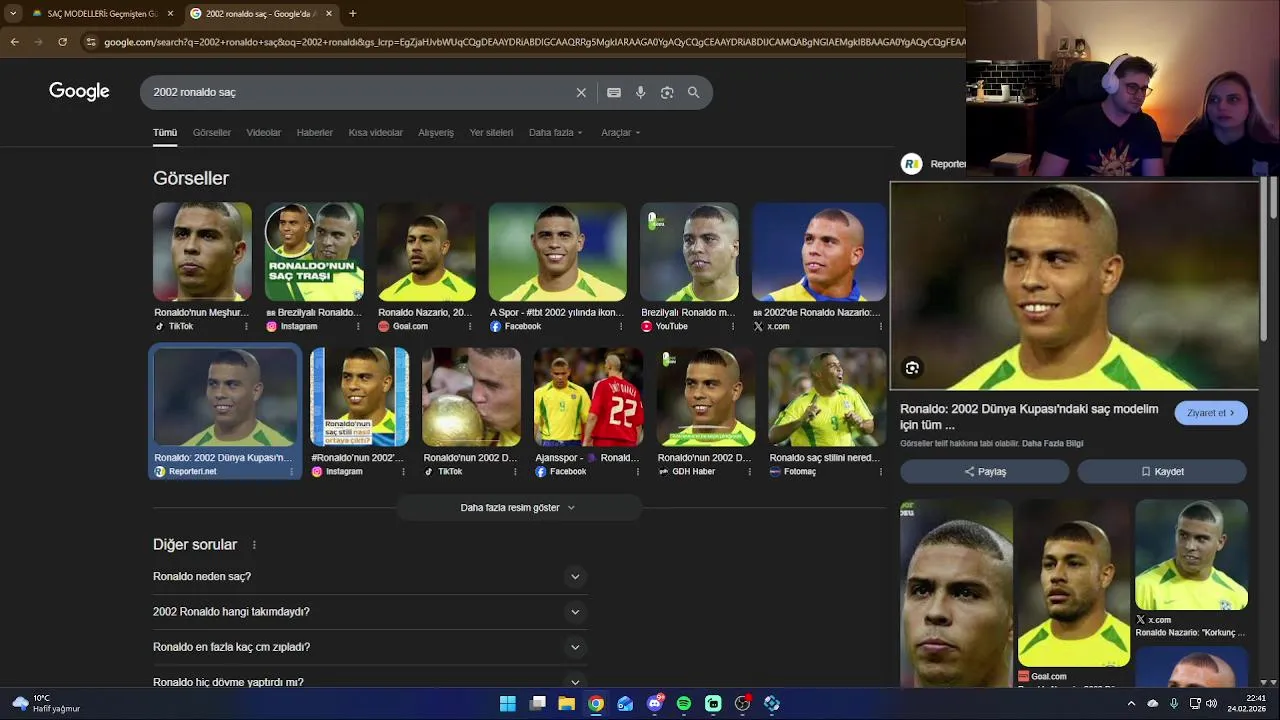Open volume control in system tray
Screen dimensions: 1280x720
[x=1212, y=703]
